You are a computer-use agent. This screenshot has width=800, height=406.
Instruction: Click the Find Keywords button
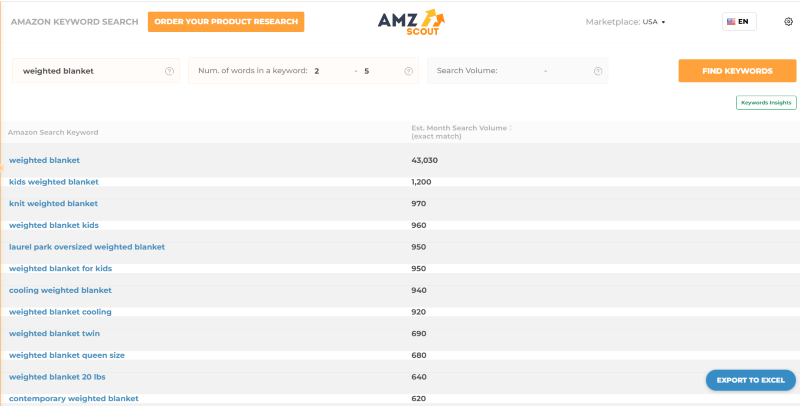(737, 71)
